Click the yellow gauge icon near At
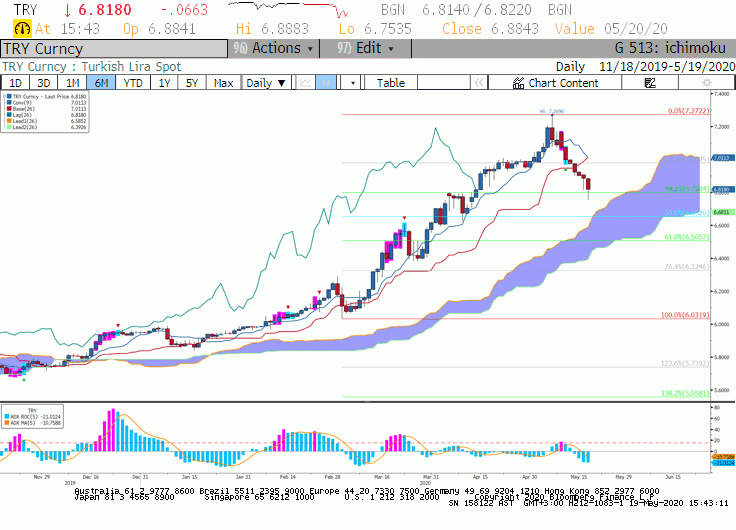The width and height of the screenshot is (736, 530). [x=22, y=29]
